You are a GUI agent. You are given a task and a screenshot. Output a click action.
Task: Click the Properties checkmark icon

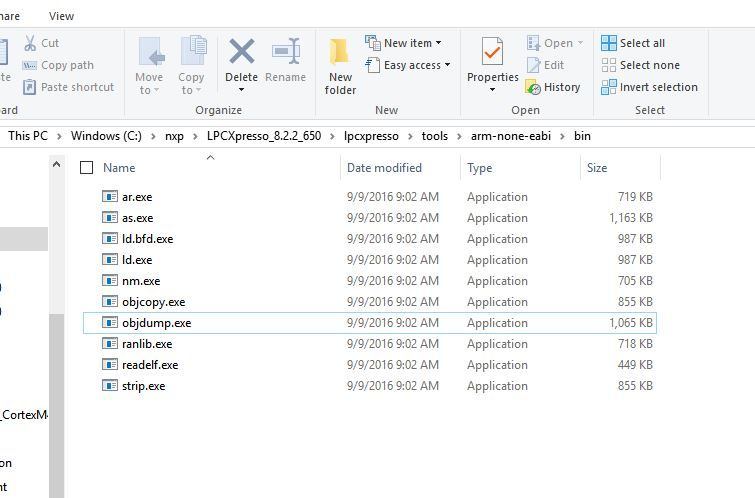(x=492, y=51)
